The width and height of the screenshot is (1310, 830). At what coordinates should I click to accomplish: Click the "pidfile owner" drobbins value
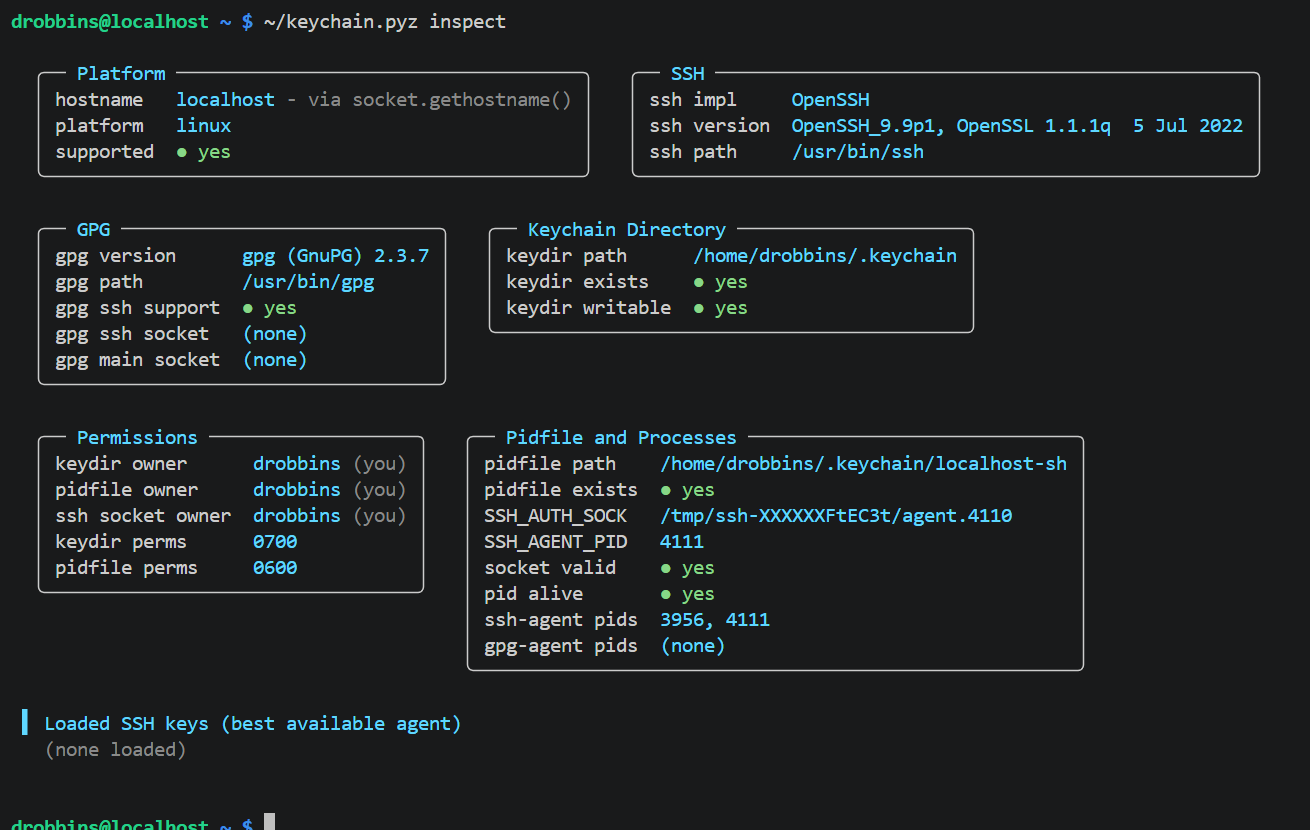coord(297,490)
